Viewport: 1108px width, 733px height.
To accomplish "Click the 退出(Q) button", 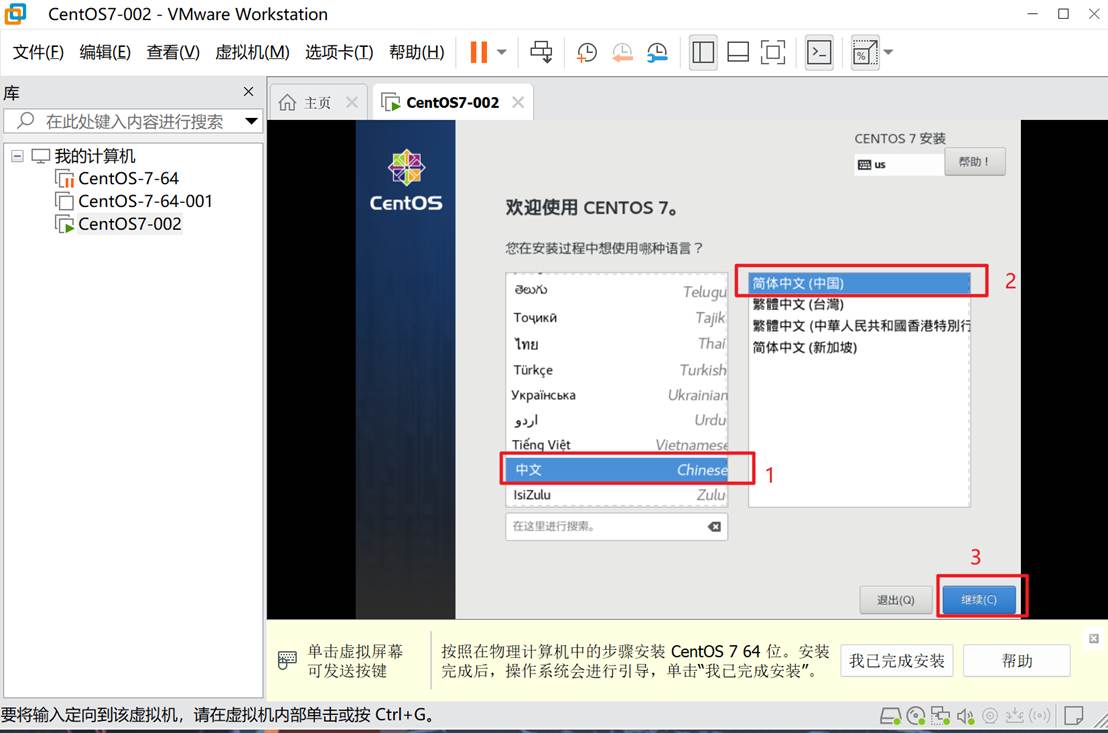I will tap(895, 600).
